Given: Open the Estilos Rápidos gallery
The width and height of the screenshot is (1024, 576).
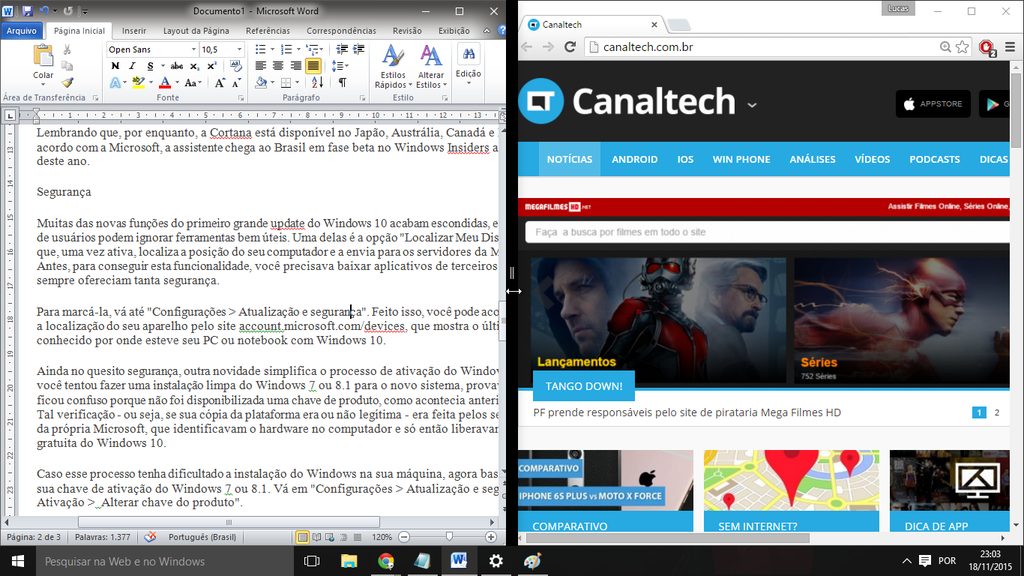Looking at the screenshot, I should (x=392, y=67).
